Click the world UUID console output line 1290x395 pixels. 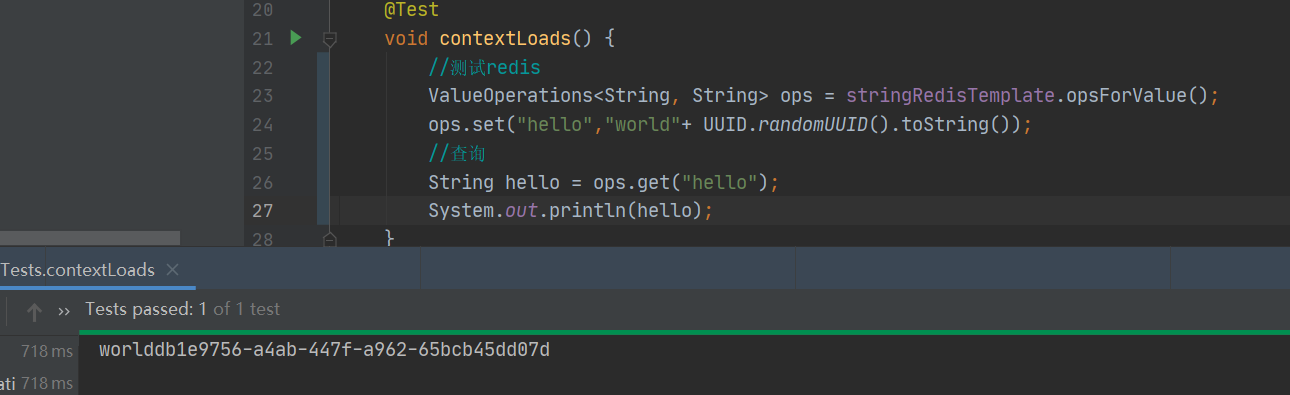click(x=324, y=350)
